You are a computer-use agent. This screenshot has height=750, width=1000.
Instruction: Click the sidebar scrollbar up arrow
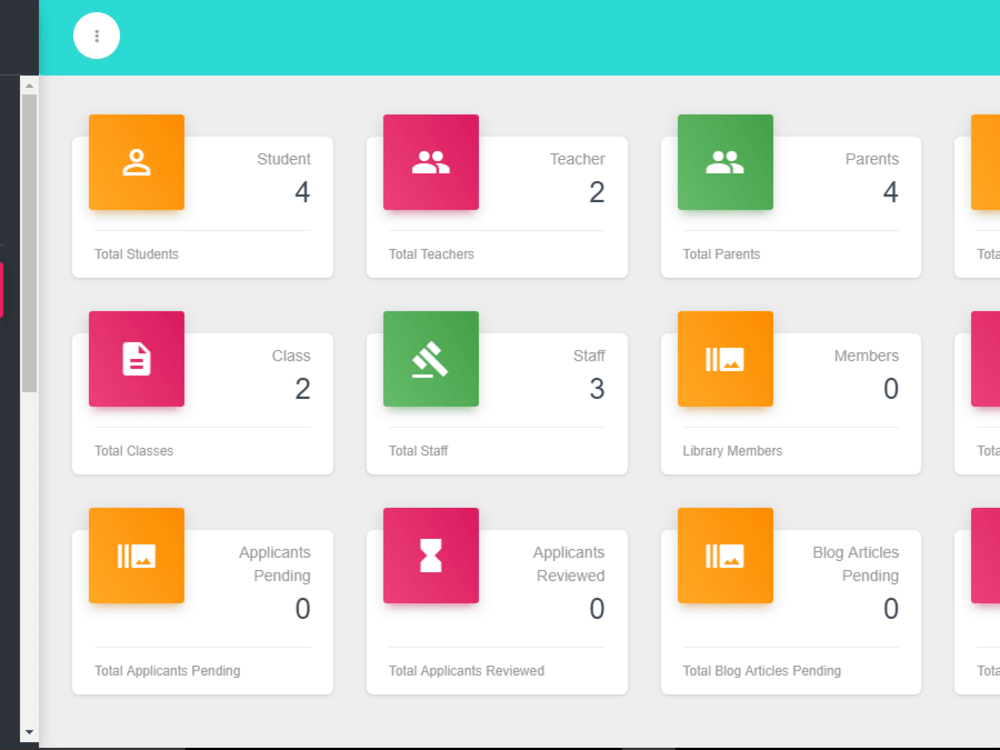point(29,85)
